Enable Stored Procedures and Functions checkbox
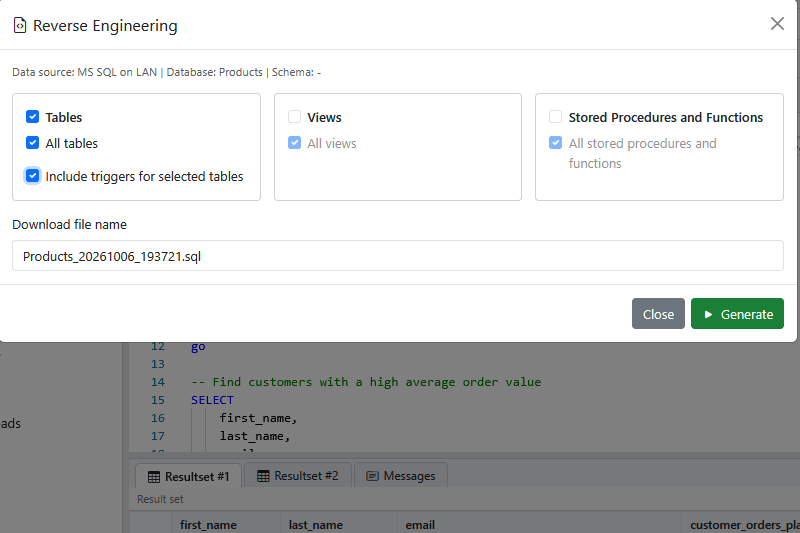This screenshot has height=533, width=800. tap(556, 117)
